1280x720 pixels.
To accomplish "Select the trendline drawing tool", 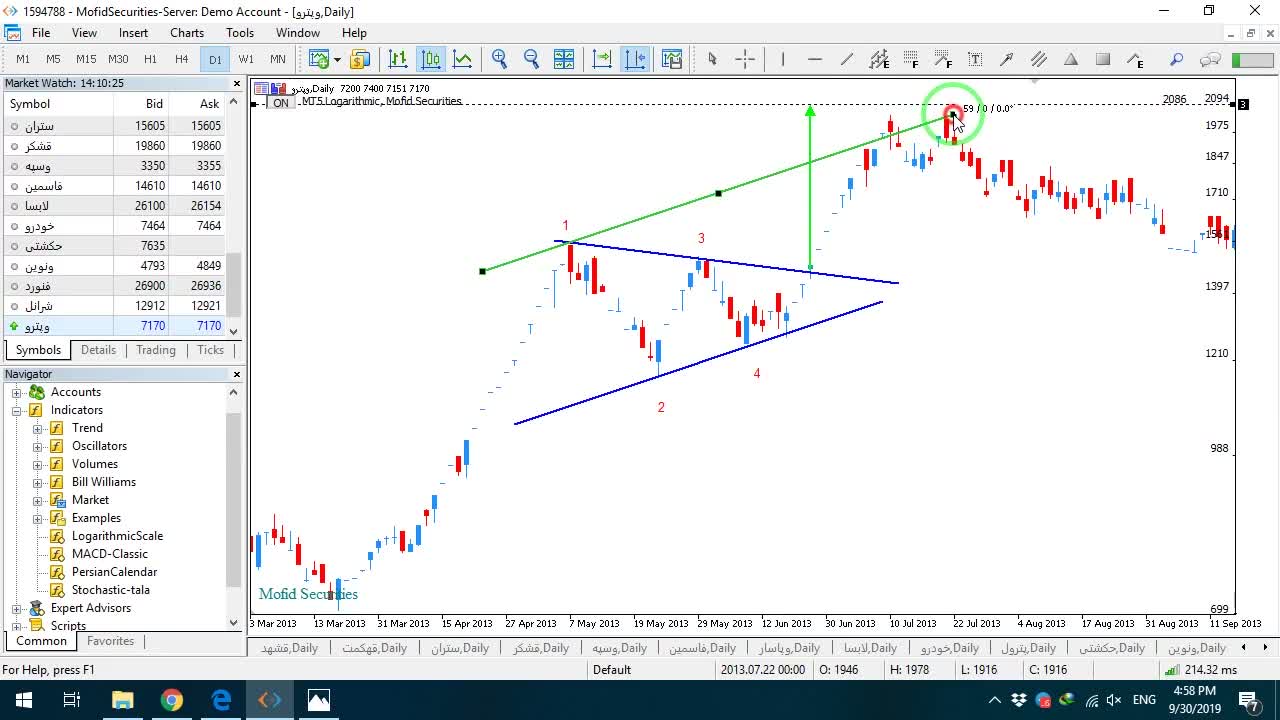I will 847,59.
